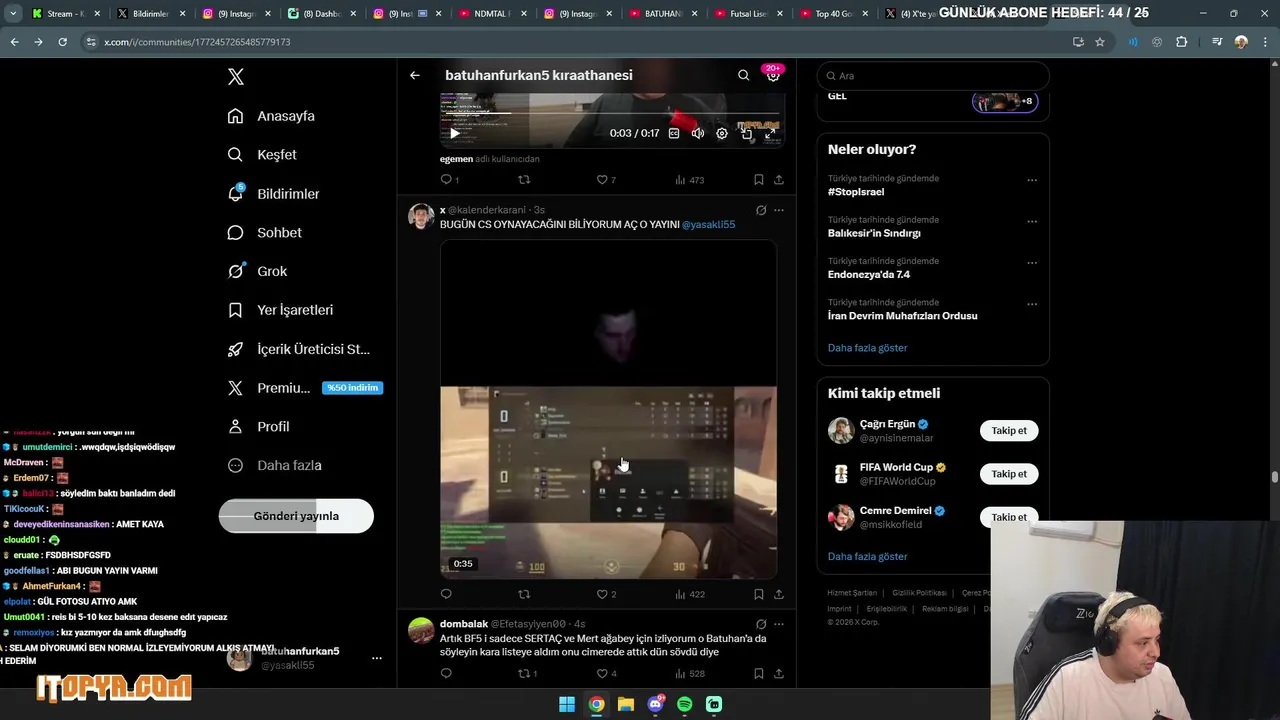Follow Çağrı Ergün with Takip et
Viewport: 1280px width, 720px height.
1009,431
